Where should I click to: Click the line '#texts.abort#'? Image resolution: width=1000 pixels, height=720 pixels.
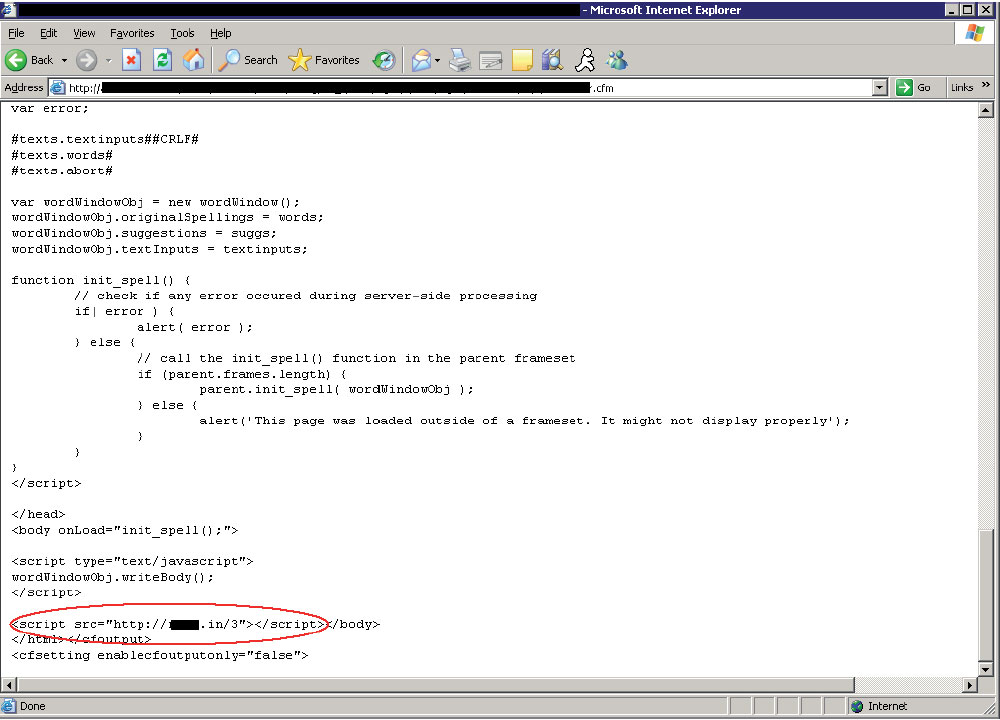click(62, 171)
